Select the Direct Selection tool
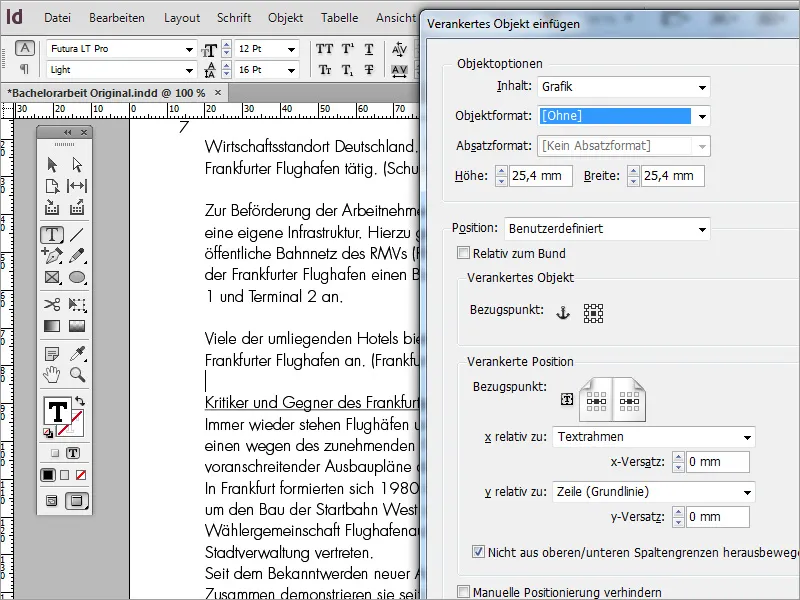 click(x=77, y=165)
